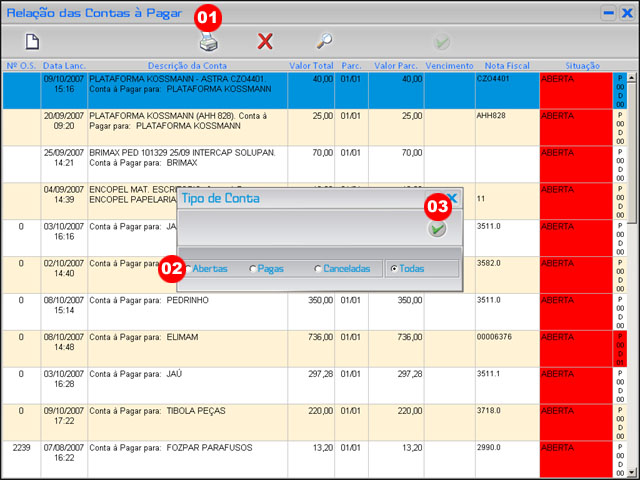Click the Valor Total column header
The image size is (640, 480).
(x=311, y=65)
